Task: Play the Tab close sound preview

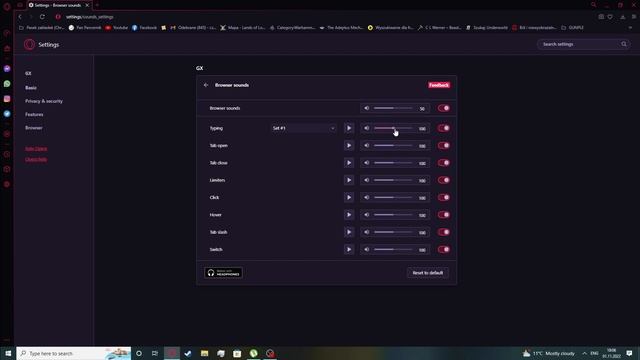Action: pos(349,163)
